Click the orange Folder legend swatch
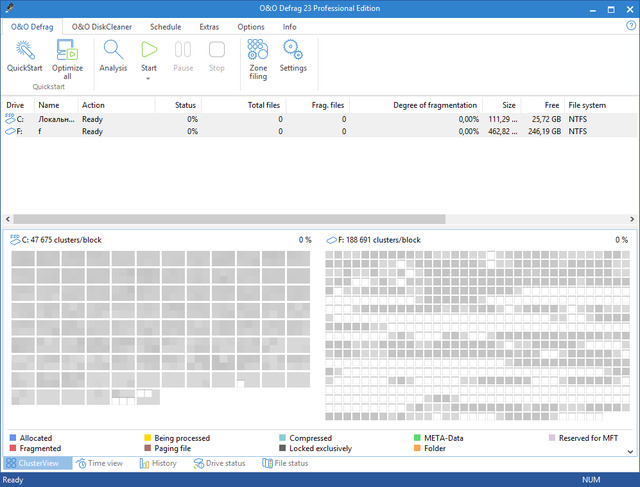 tap(417, 448)
